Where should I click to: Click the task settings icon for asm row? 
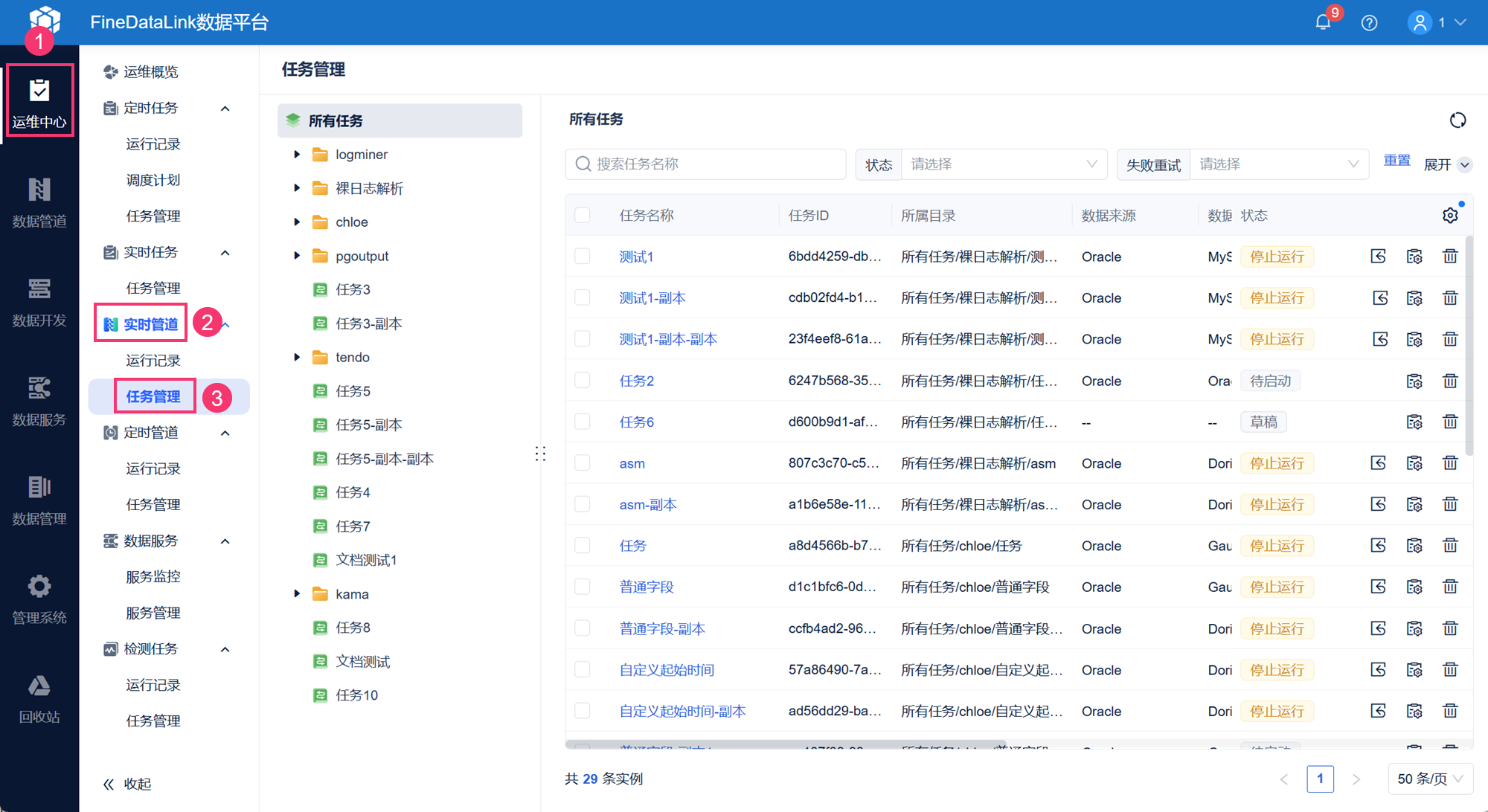[x=1414, y=463]
